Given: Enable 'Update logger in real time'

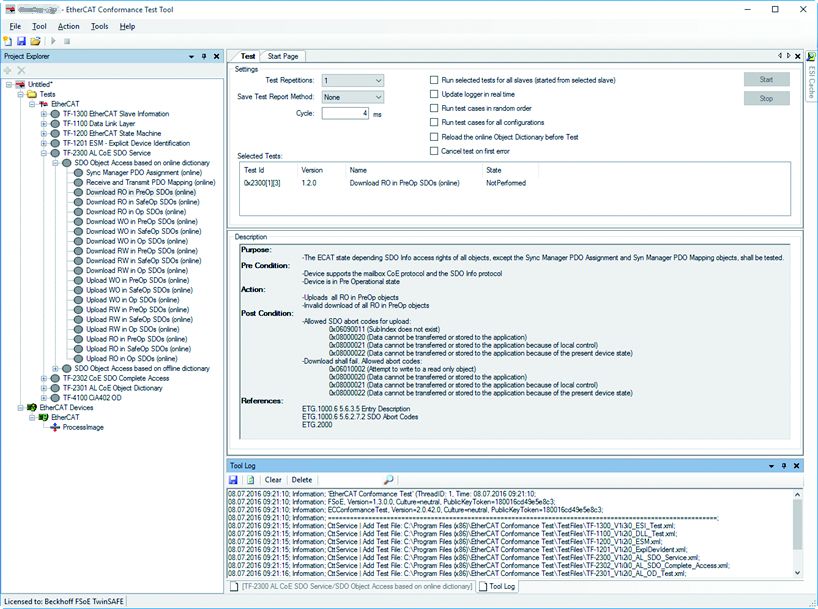Looking at the screenshot, I should click(x=434, y=95).
